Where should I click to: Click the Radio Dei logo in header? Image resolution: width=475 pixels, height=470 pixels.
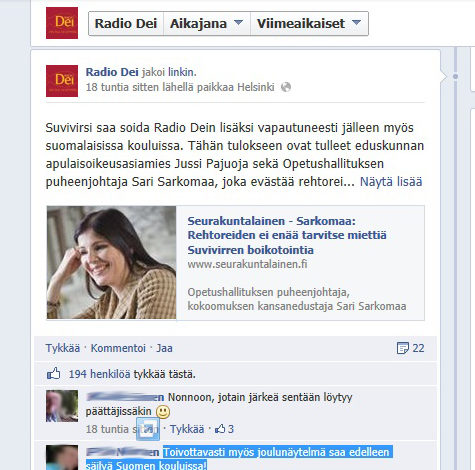click(62, 23)
